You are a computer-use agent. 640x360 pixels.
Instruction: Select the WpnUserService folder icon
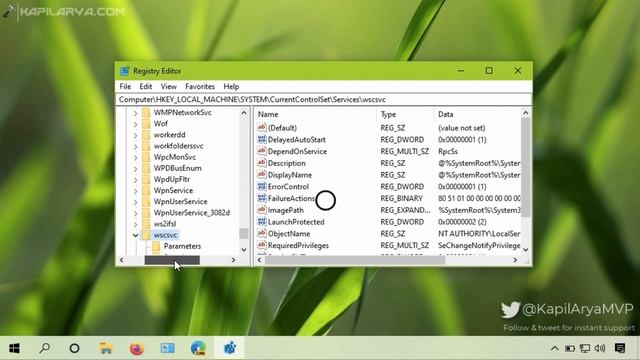146,201
